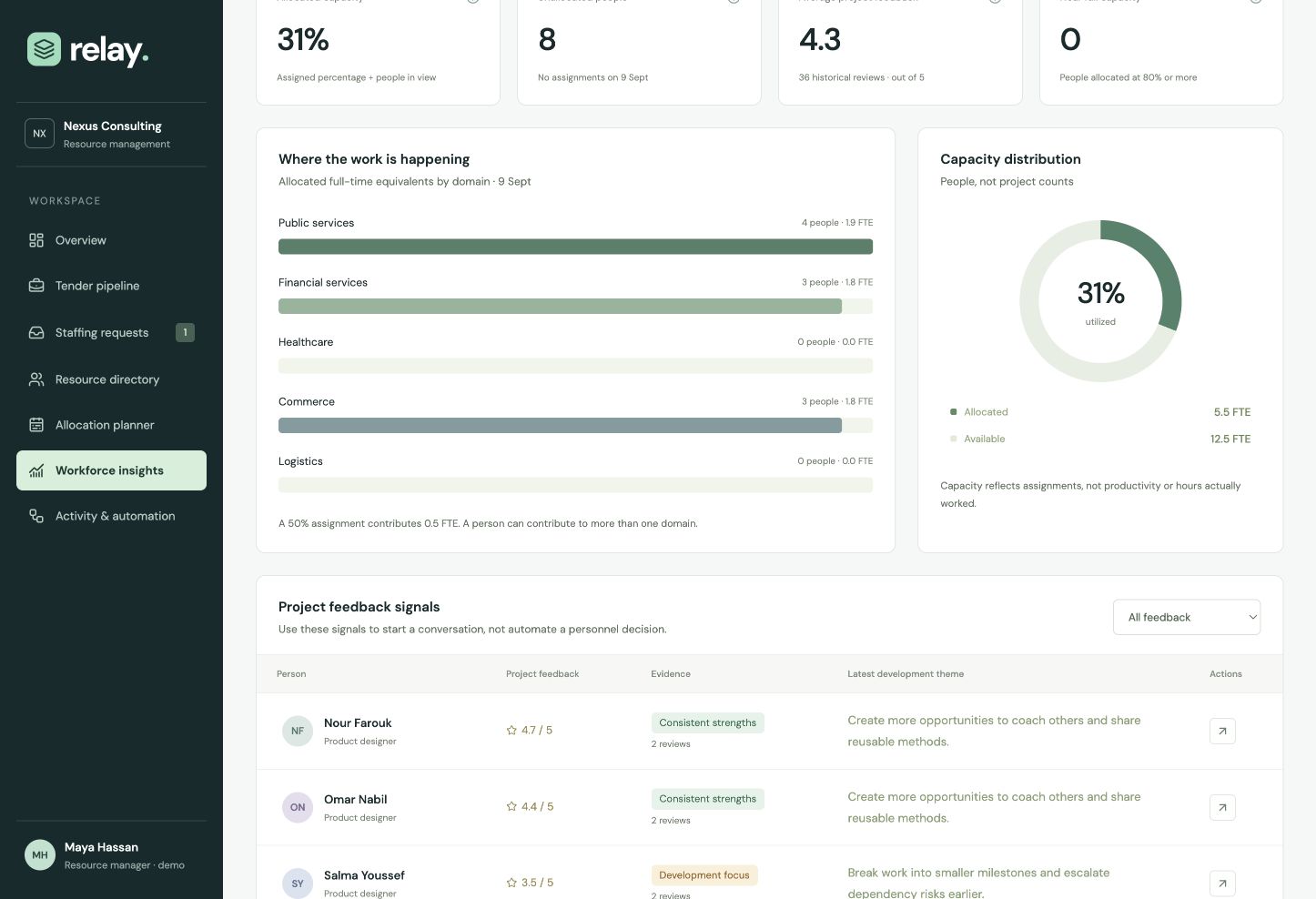The width and height of the screenshot is (1316, 899).
Task: Click the star icon beside 3.5 / 5
Action: pyautogui.click(x=511, y=883)
